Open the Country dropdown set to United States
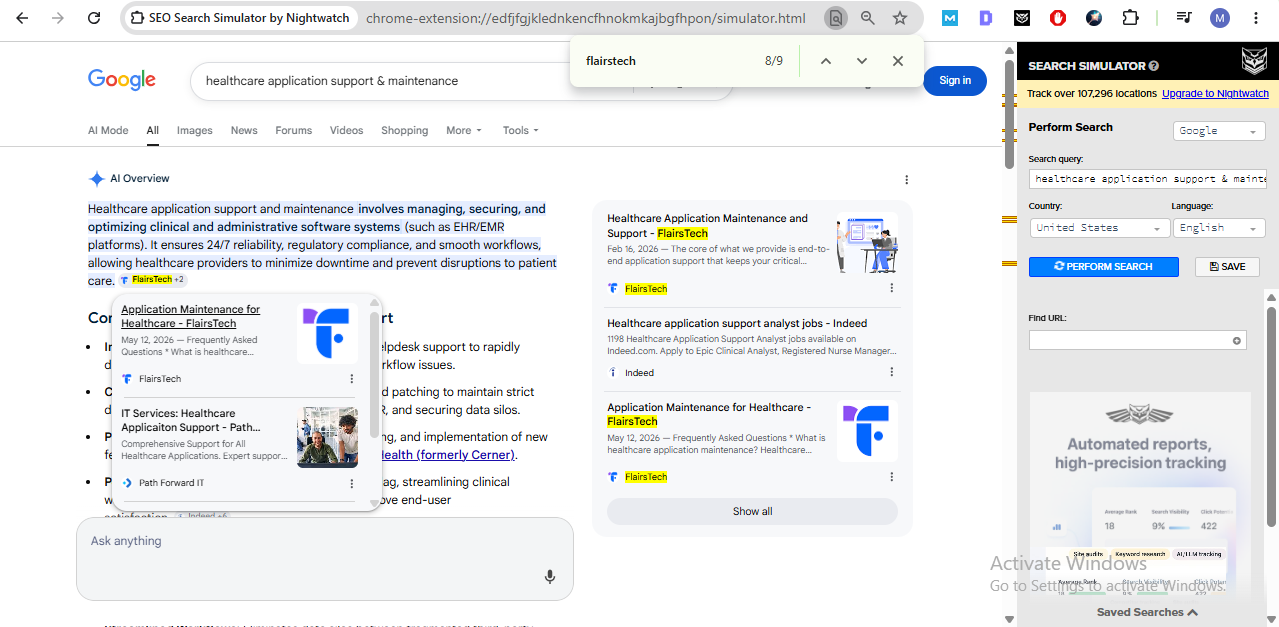1279x627 pixels. [x=1100, y=228]
